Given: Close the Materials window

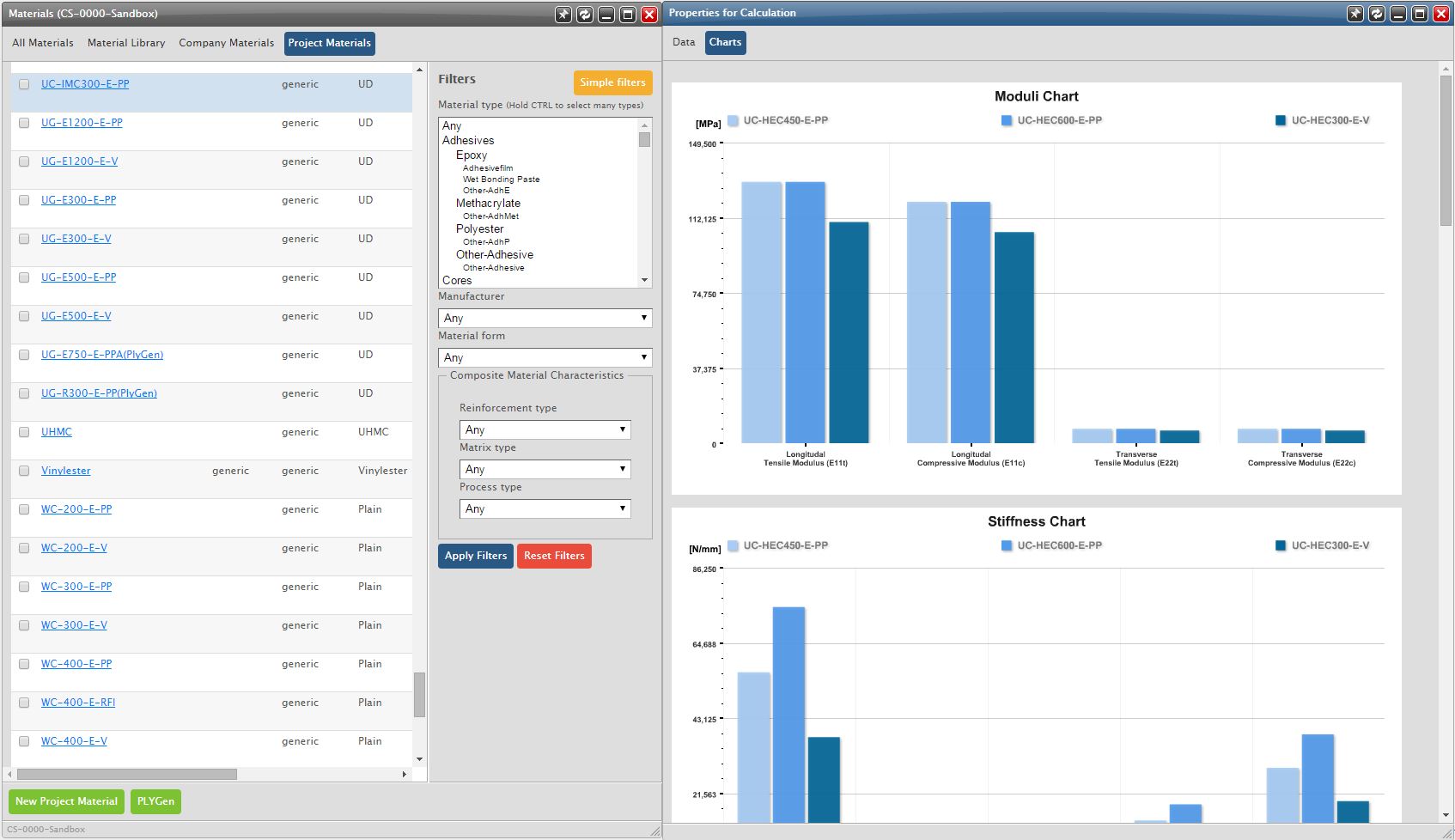Looking at the screenshot, I should (649, 14).
